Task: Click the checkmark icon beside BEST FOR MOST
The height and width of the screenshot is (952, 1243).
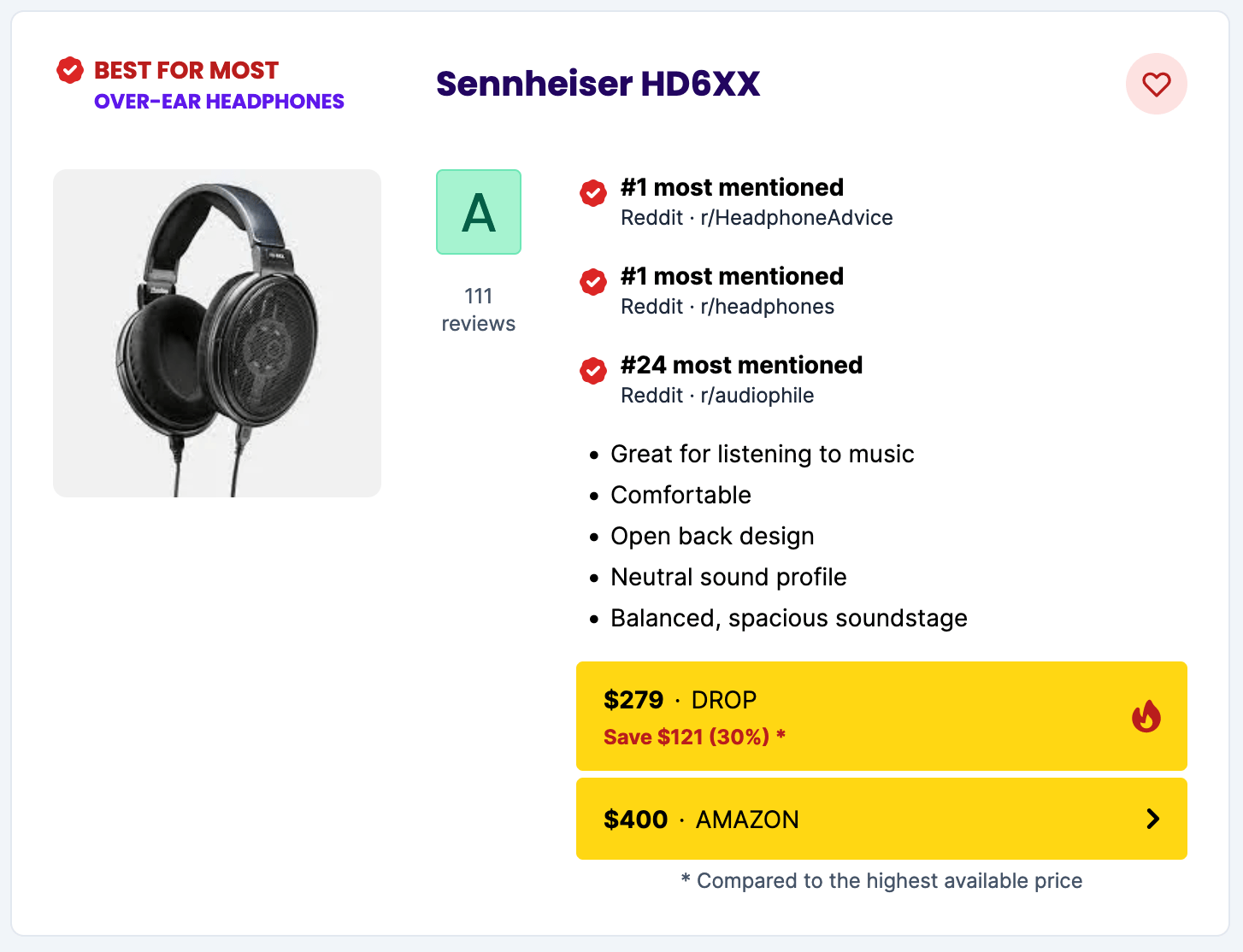Action: pyautogui.click(x=69, y=71)
